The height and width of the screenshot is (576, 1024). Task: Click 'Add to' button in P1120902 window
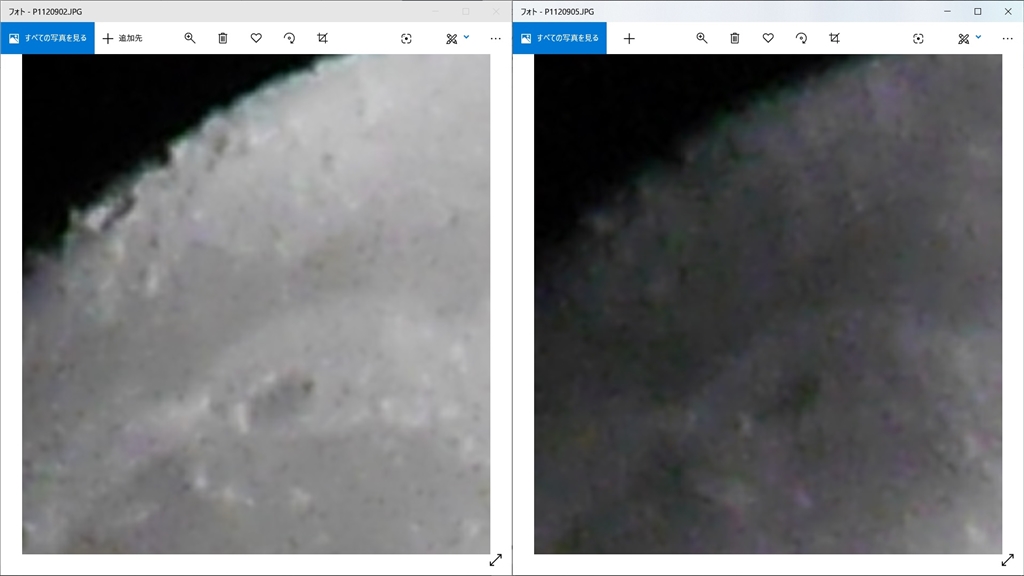click(123, 38)
